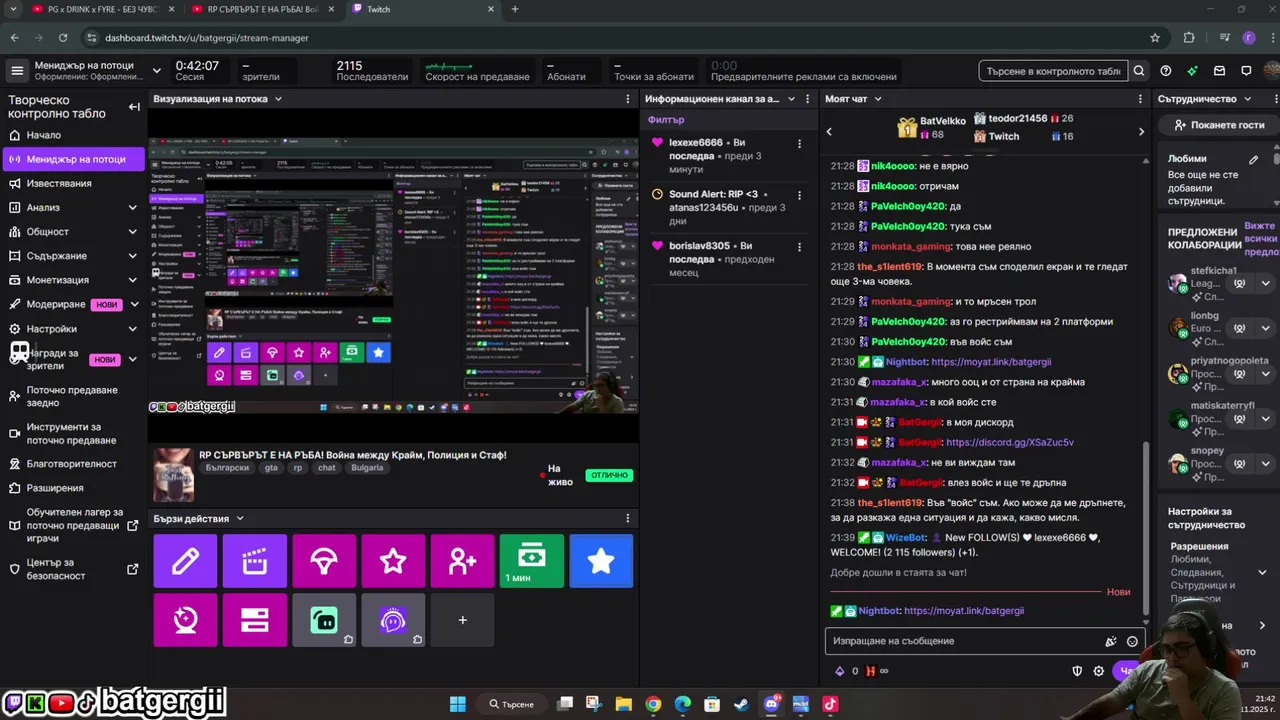Expand the Настройки sidebar section

pos(132,329)
